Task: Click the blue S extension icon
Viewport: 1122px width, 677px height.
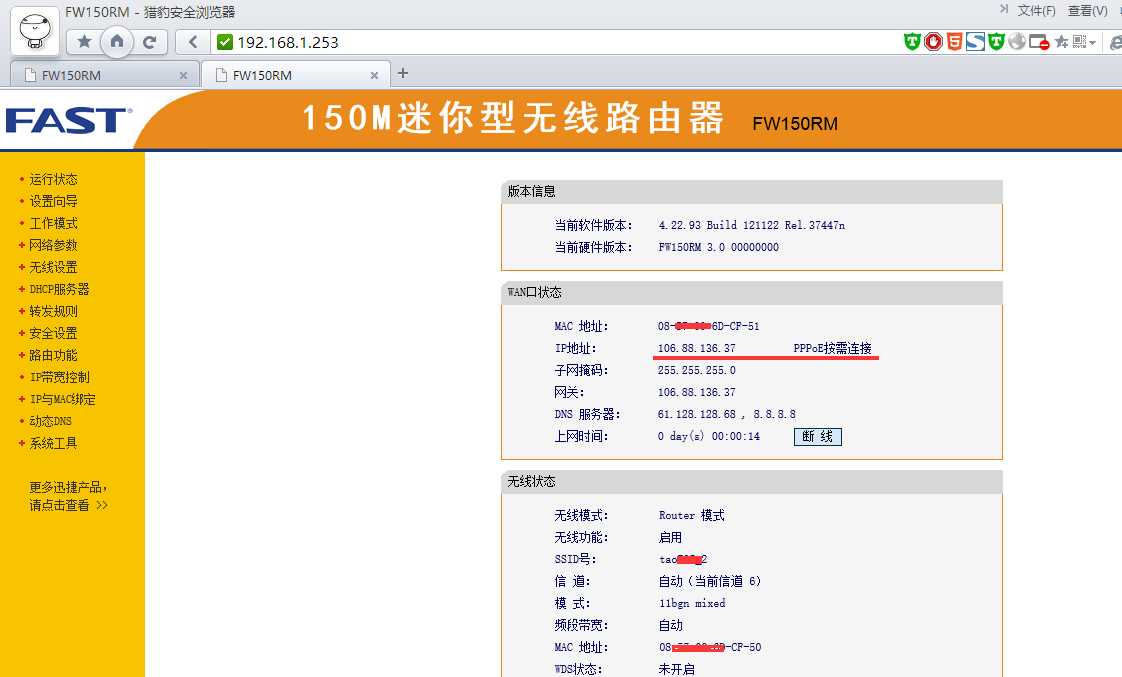Action: tap(975, 42)
